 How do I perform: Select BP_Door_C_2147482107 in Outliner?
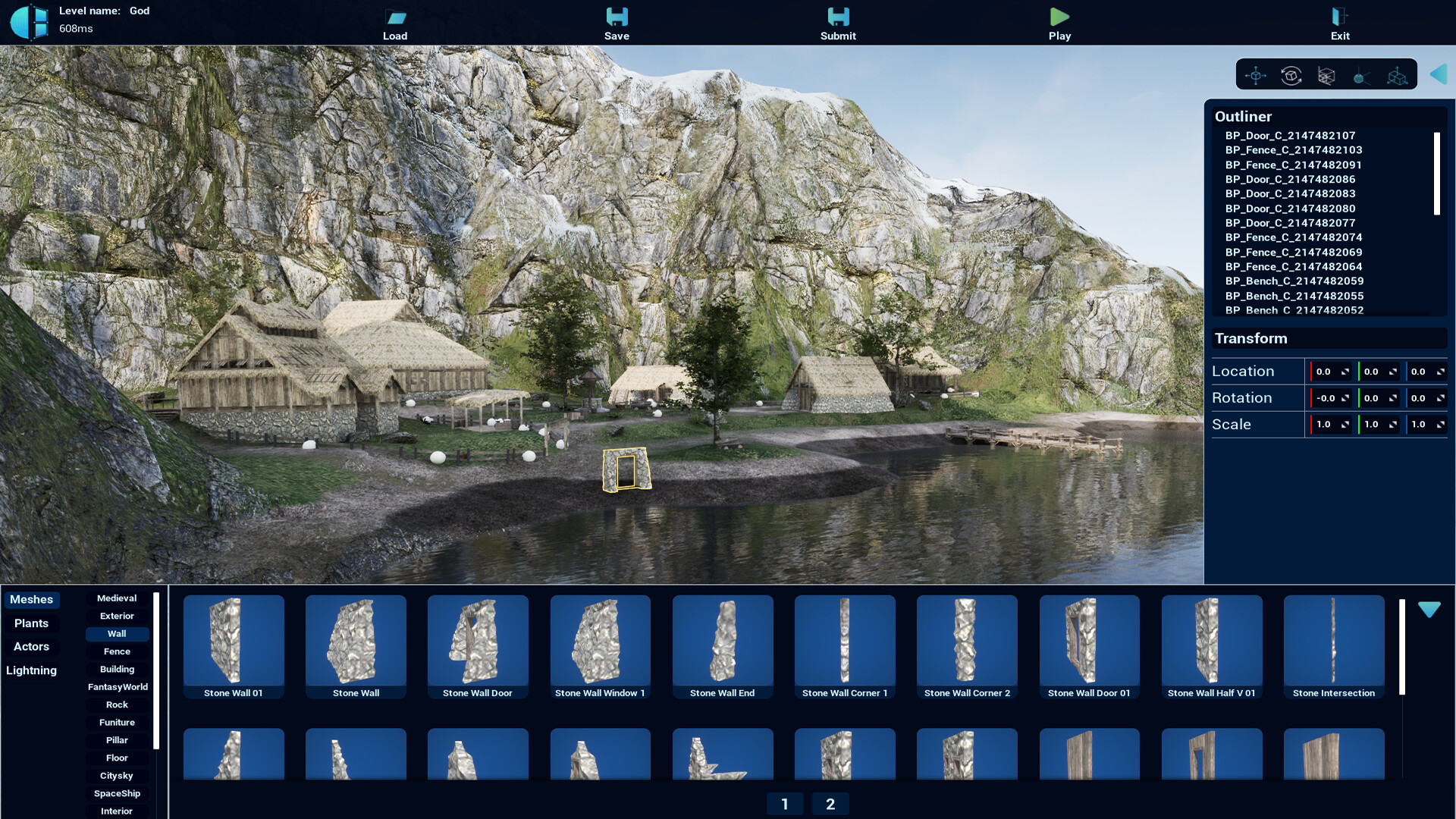pyautogui.click(x=1290, y=136)
